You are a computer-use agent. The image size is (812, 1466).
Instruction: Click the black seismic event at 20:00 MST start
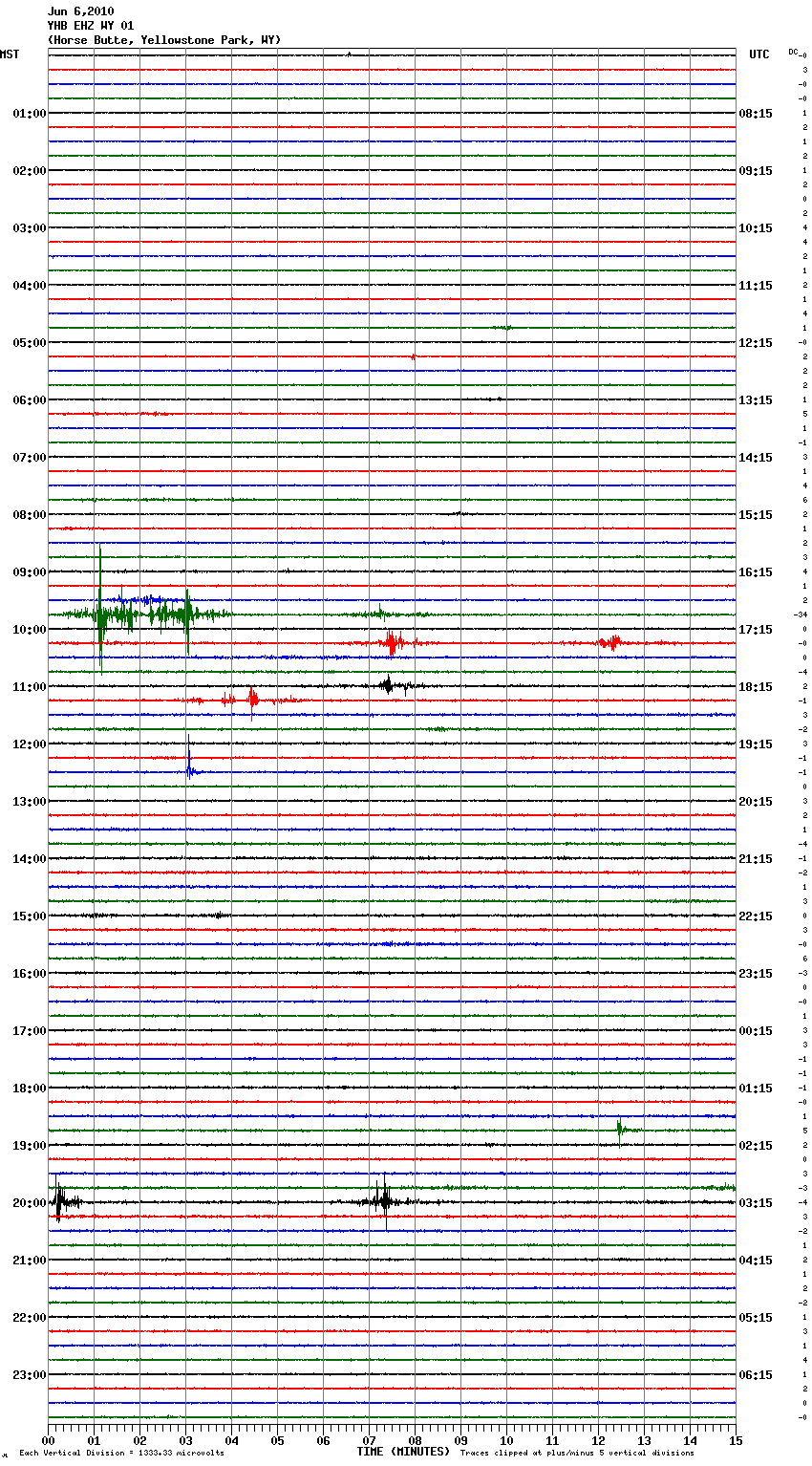coord(63,1201)
